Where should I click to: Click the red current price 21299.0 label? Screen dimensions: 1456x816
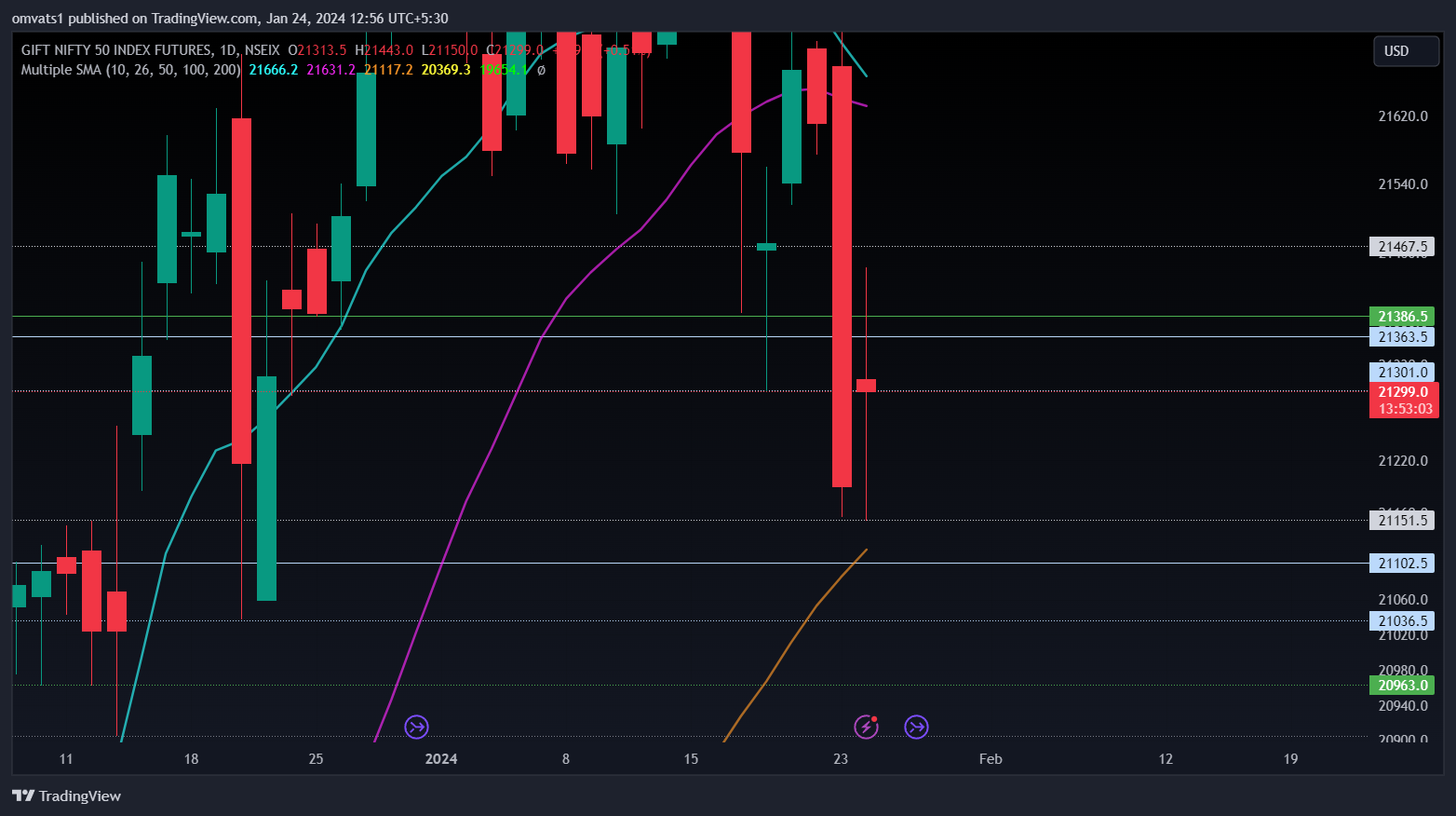pos(1404,392)
